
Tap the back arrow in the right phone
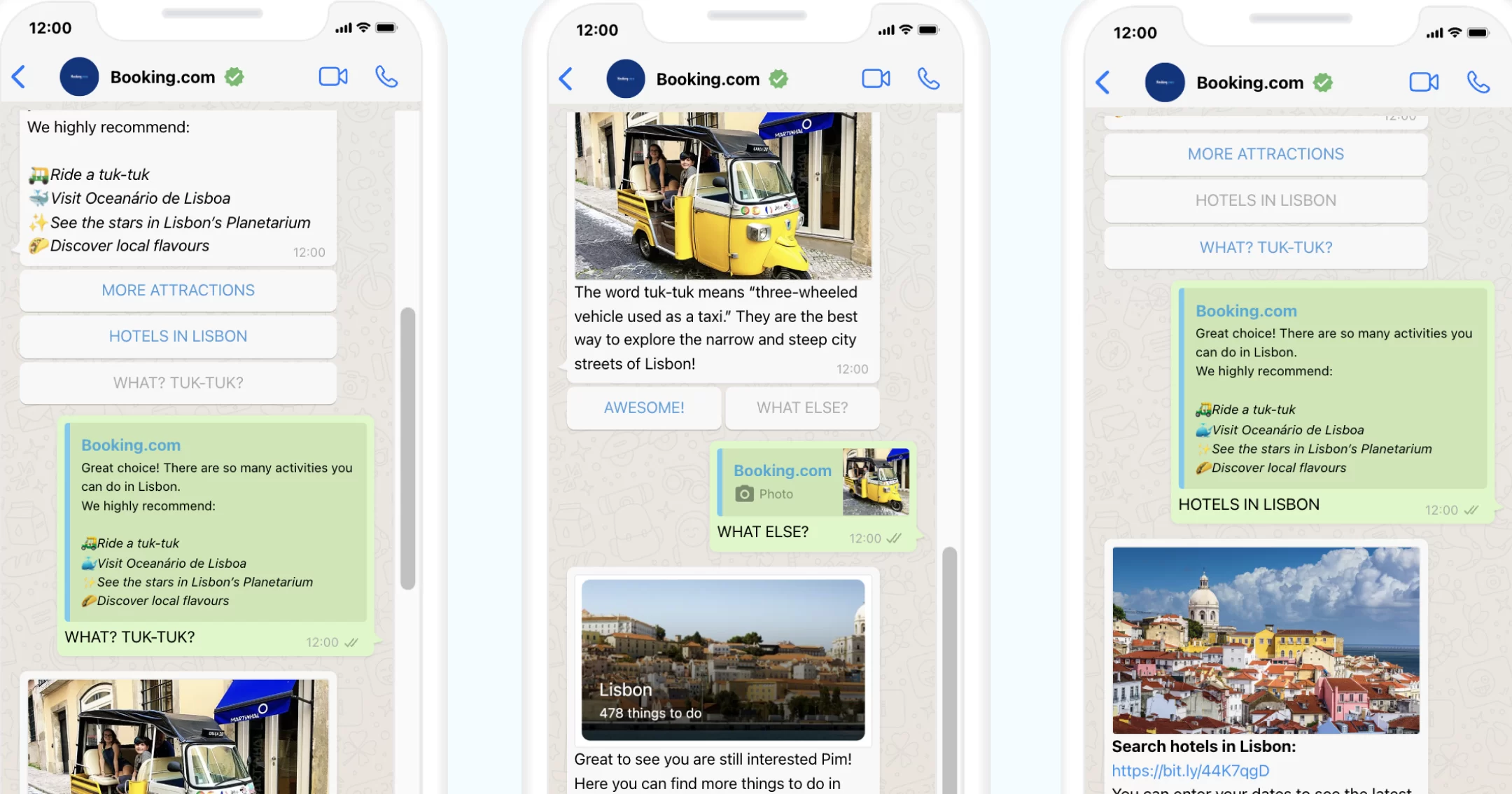point(1102,83)
